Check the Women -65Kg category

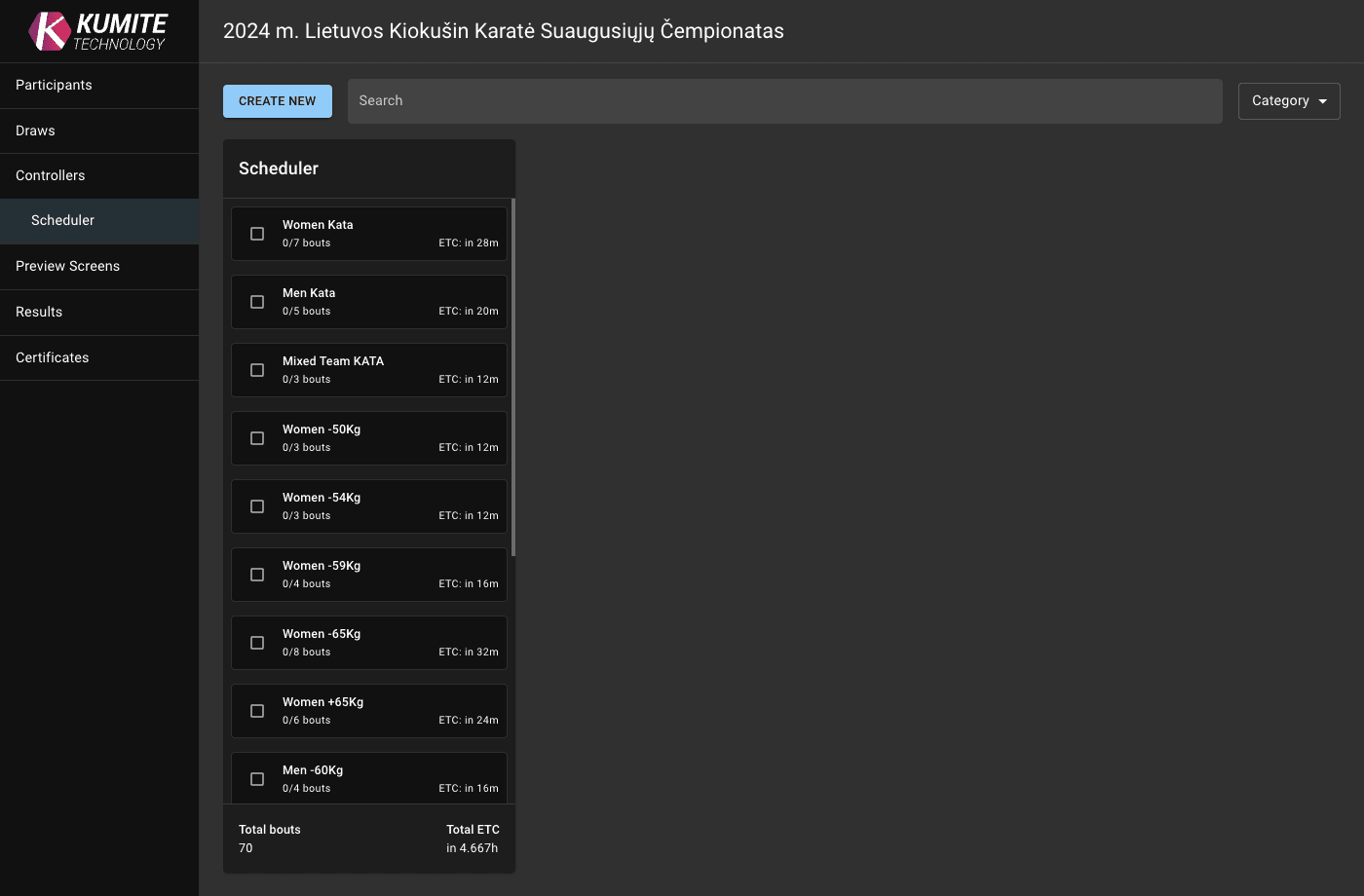256,642
